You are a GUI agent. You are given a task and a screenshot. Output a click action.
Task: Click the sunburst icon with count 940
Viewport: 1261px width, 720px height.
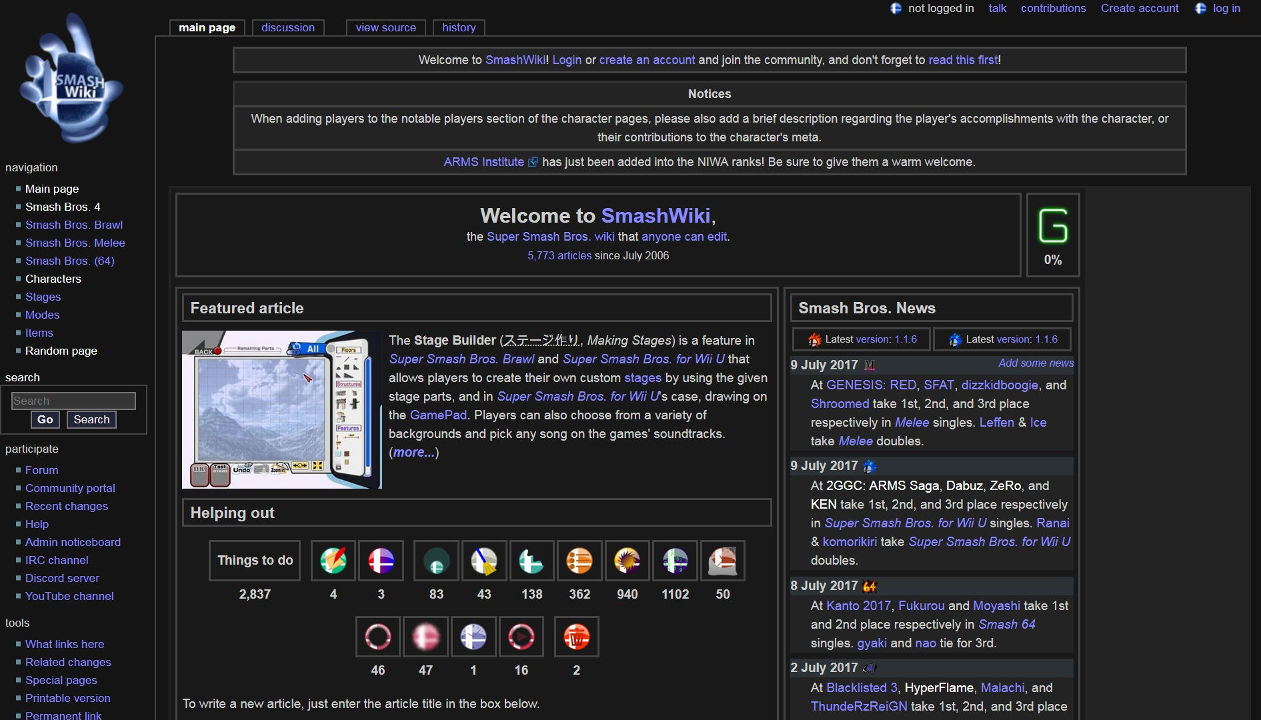627,560
